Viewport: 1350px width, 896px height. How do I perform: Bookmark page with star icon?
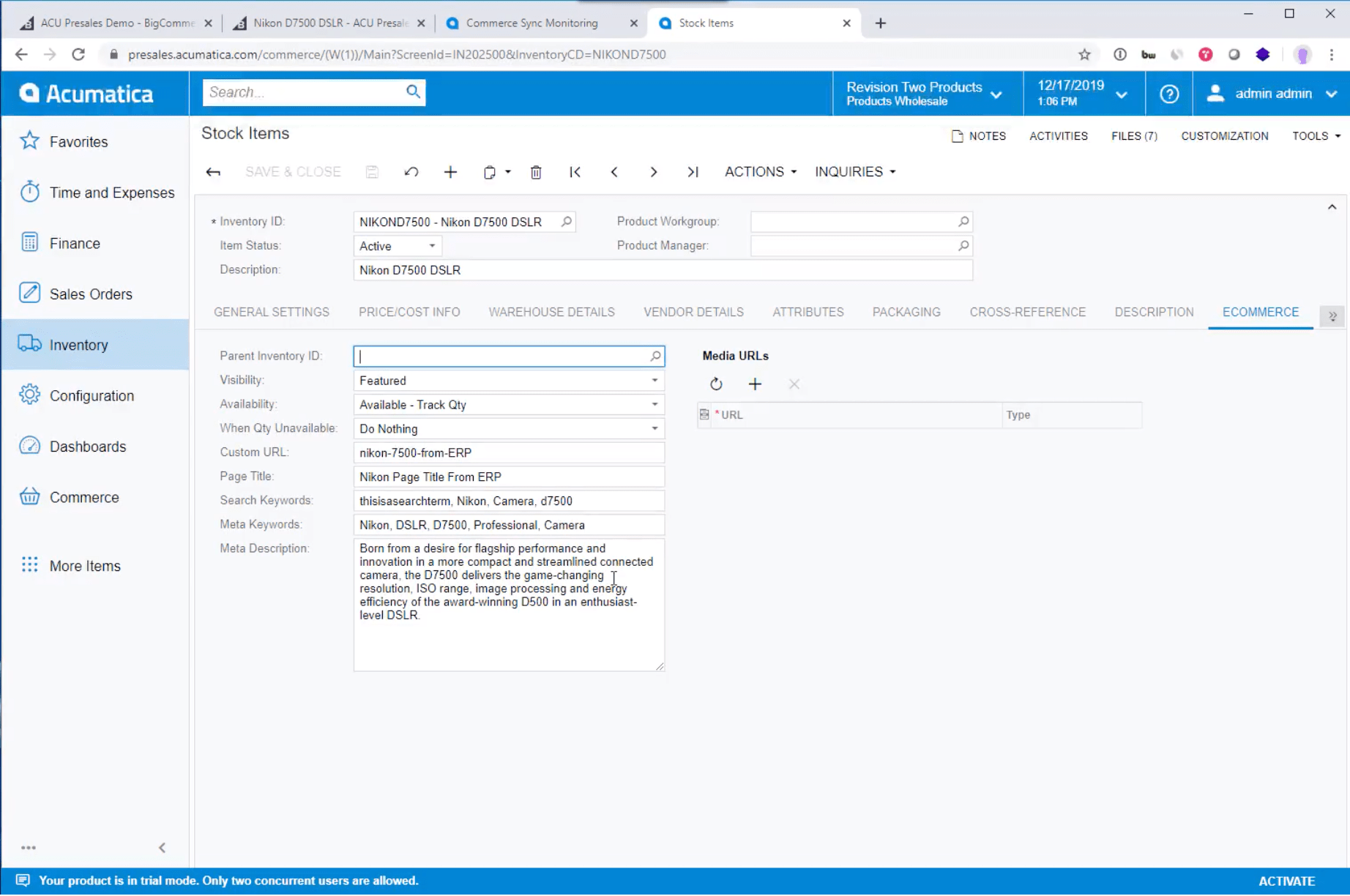1084,54
